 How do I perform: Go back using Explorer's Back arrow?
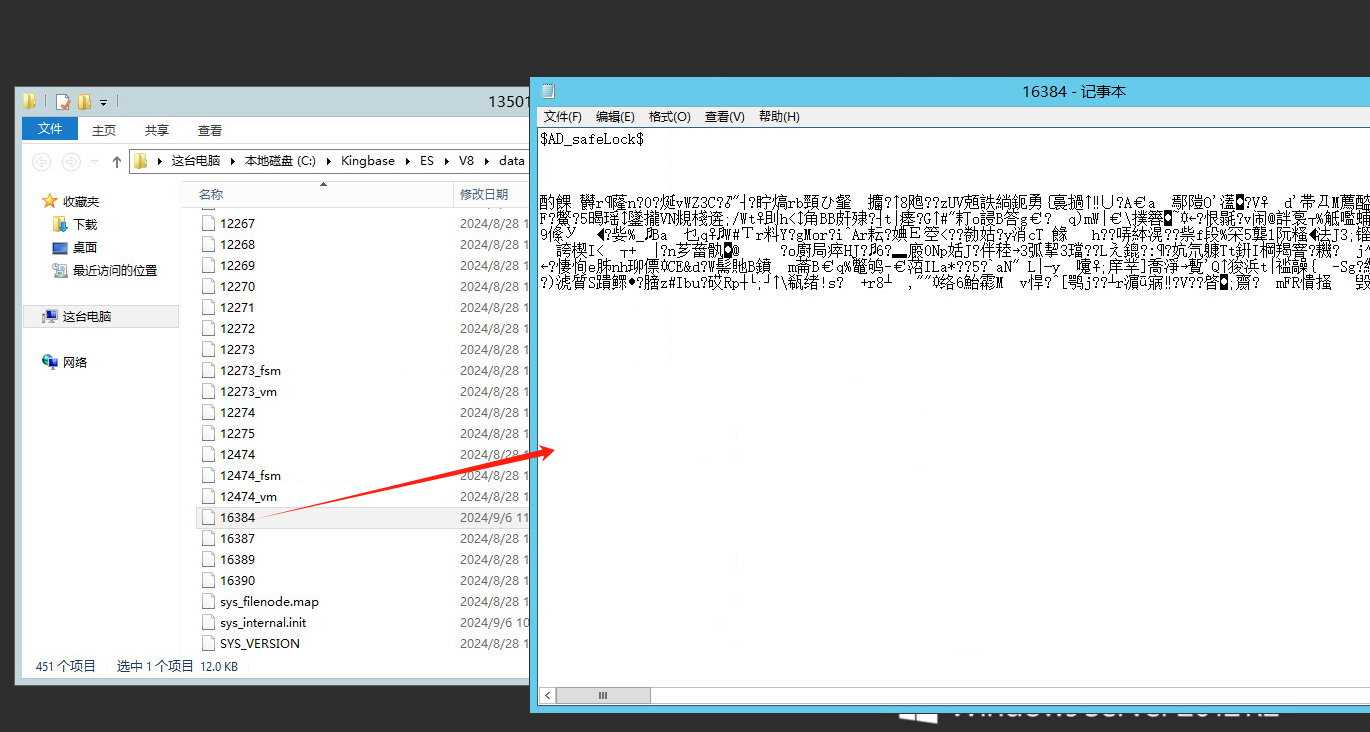(42, 161)
